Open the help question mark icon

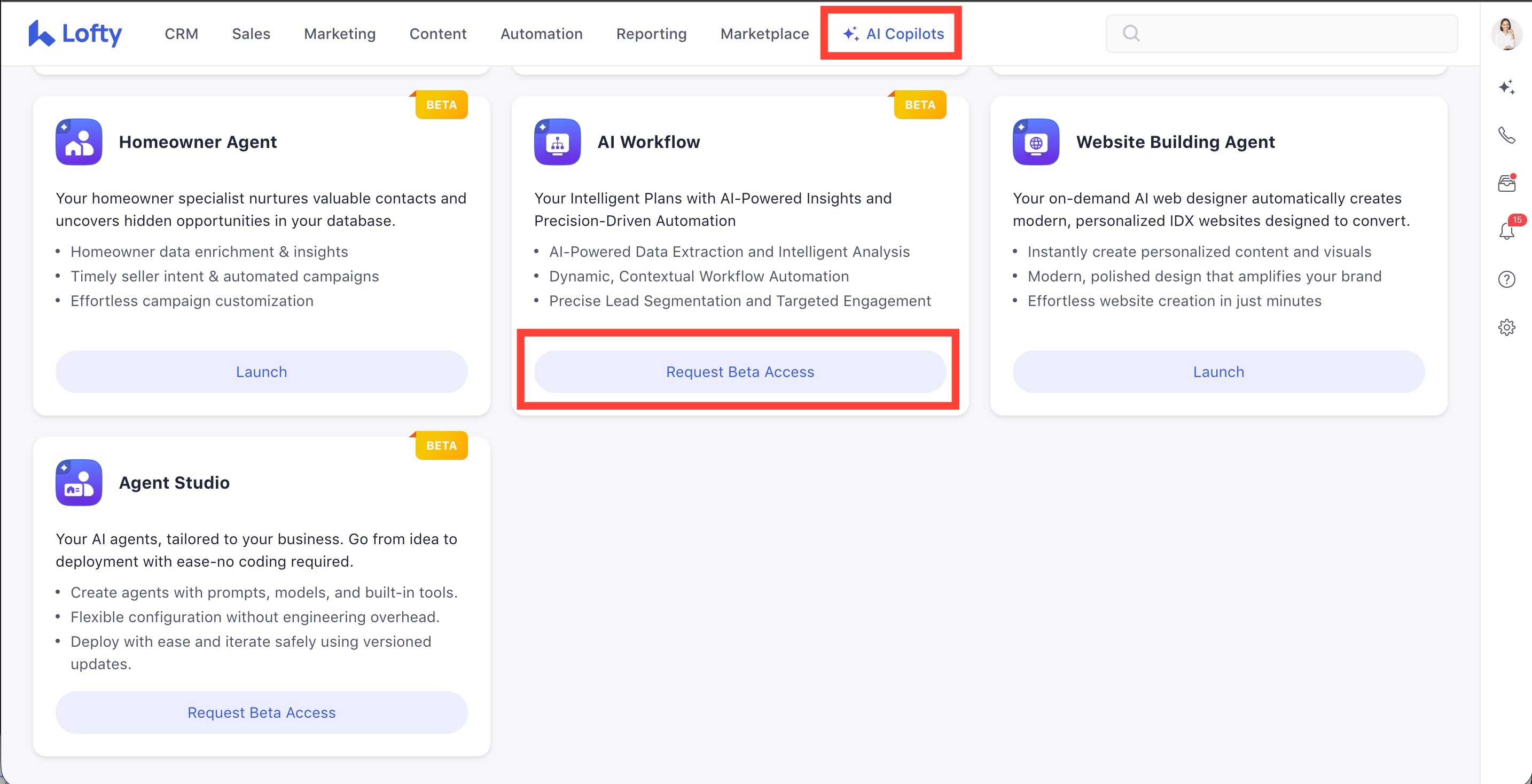(x=1506, y=279)
